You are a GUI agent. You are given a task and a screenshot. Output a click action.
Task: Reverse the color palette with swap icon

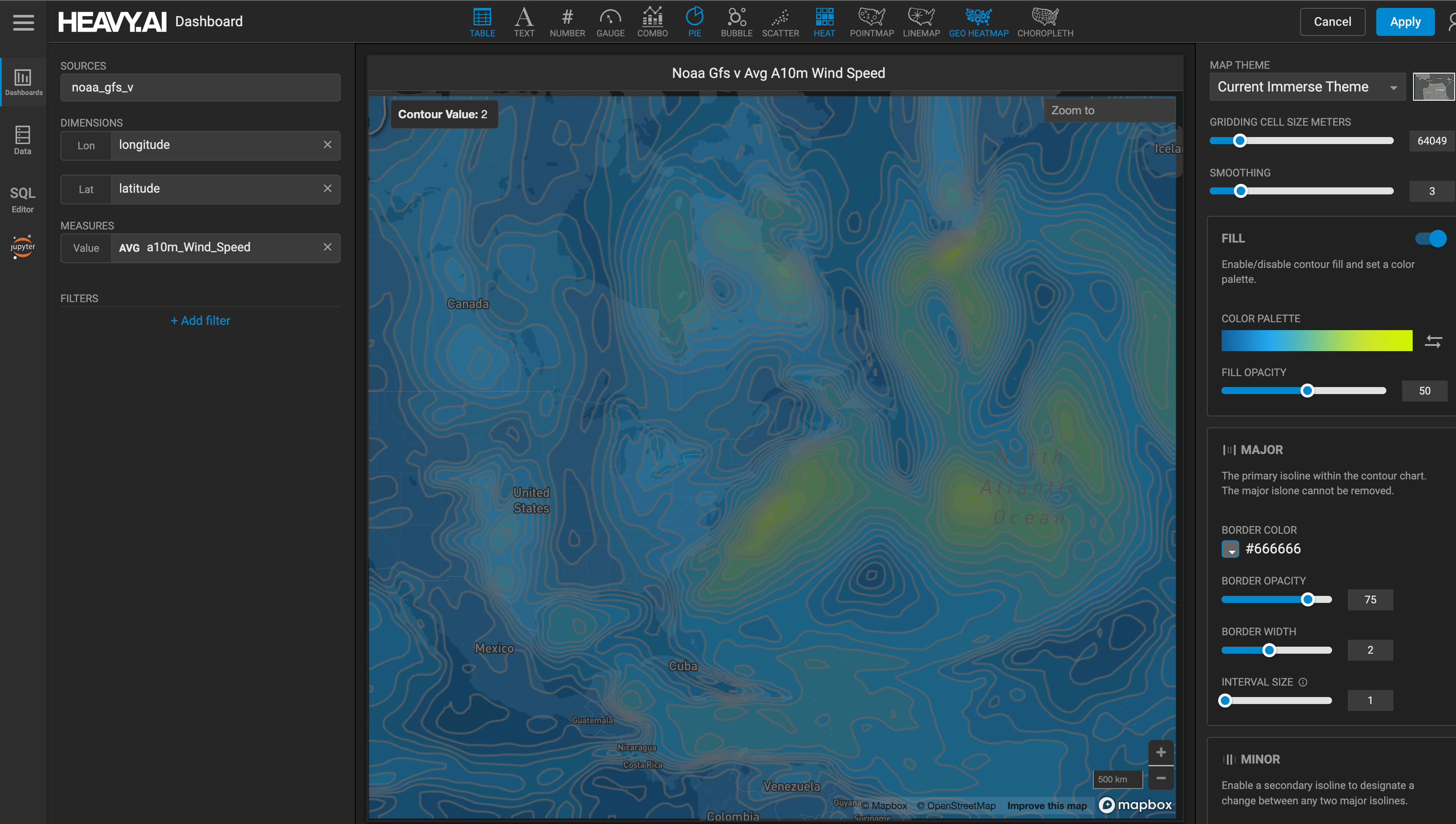click(1433, 341)
